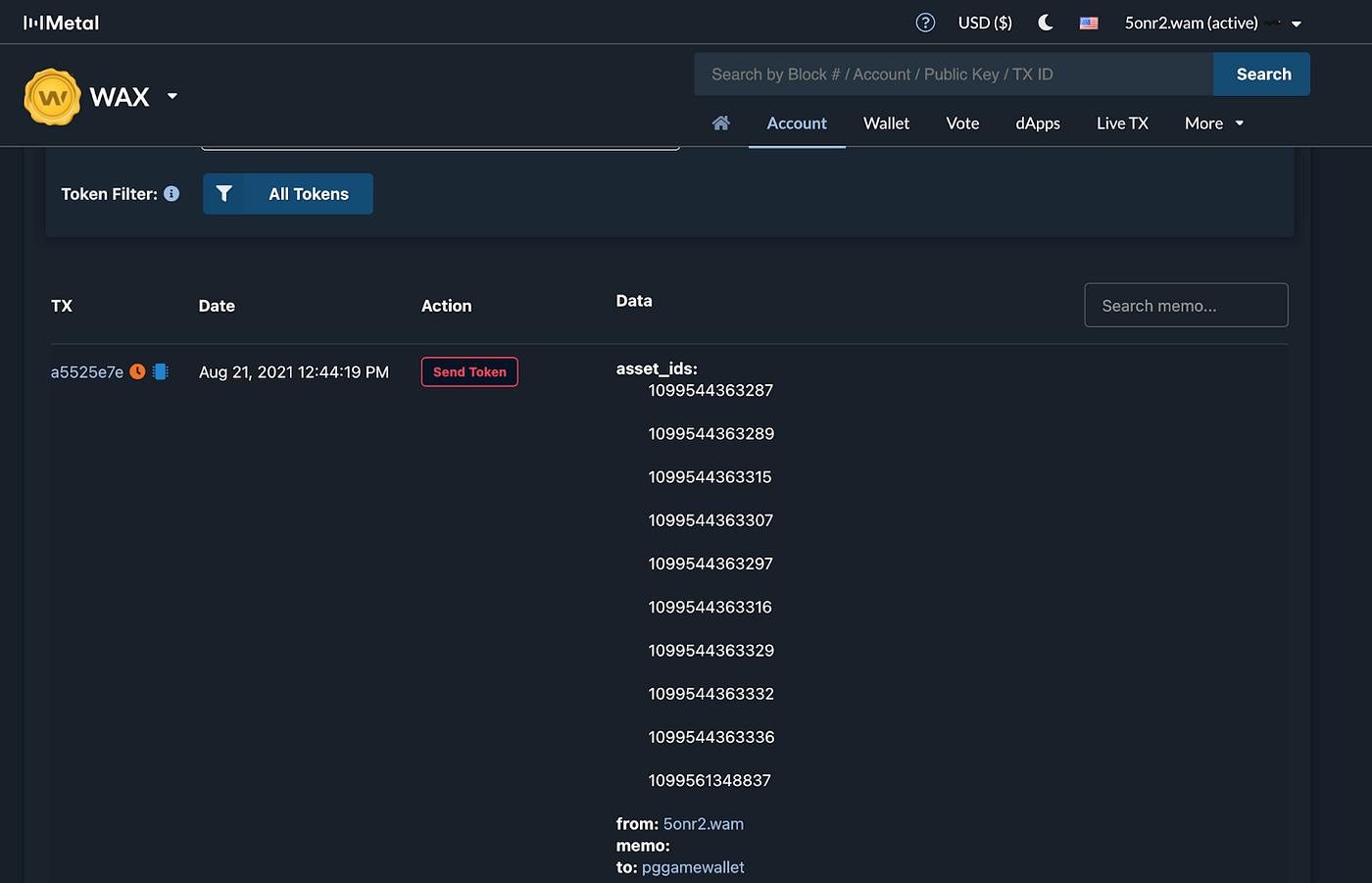1372x883 pixels.
Task: Select asset id 1099544363289
Action: [710, 433]
